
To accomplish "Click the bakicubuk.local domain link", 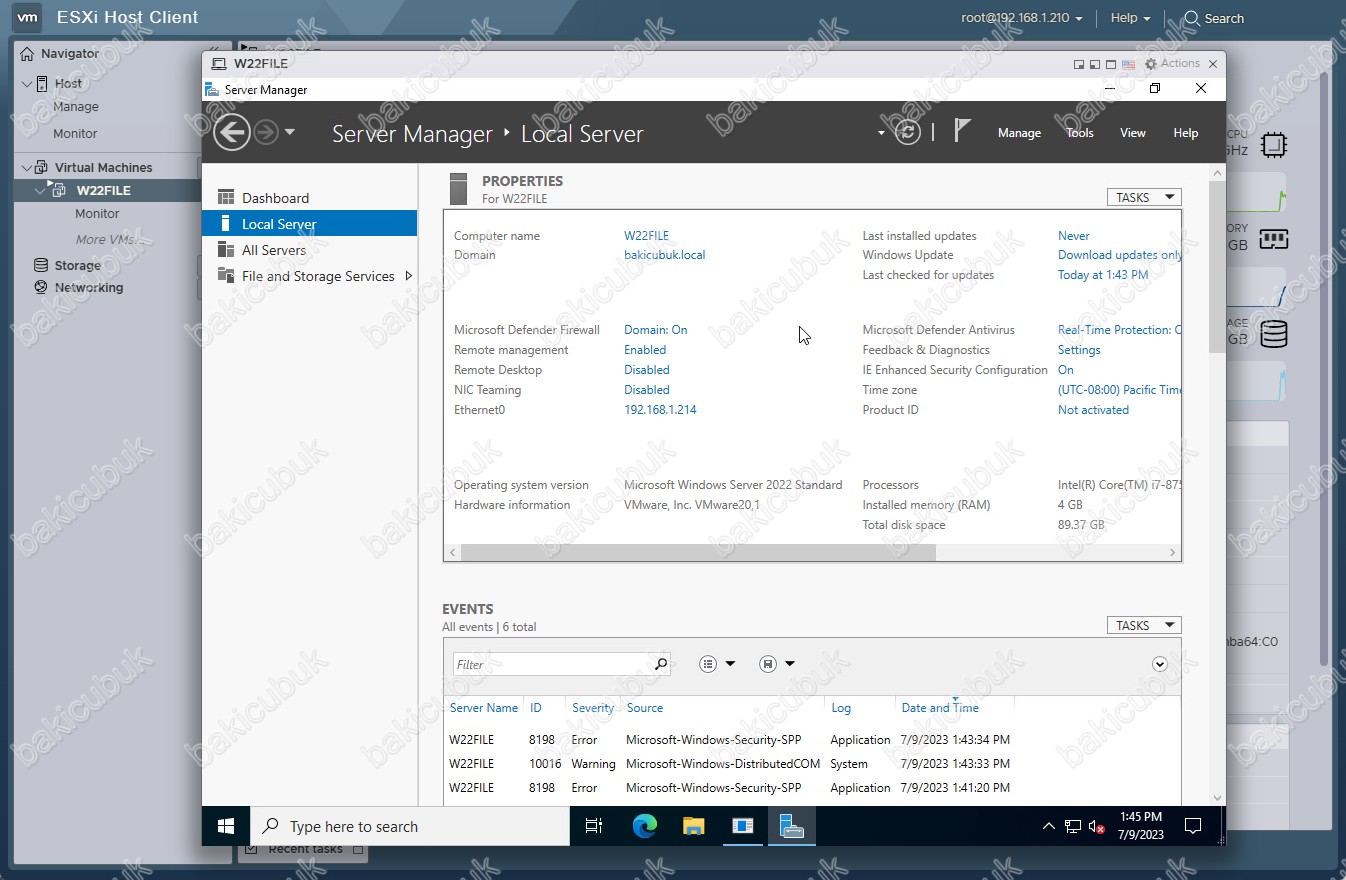I will point(664,255).
